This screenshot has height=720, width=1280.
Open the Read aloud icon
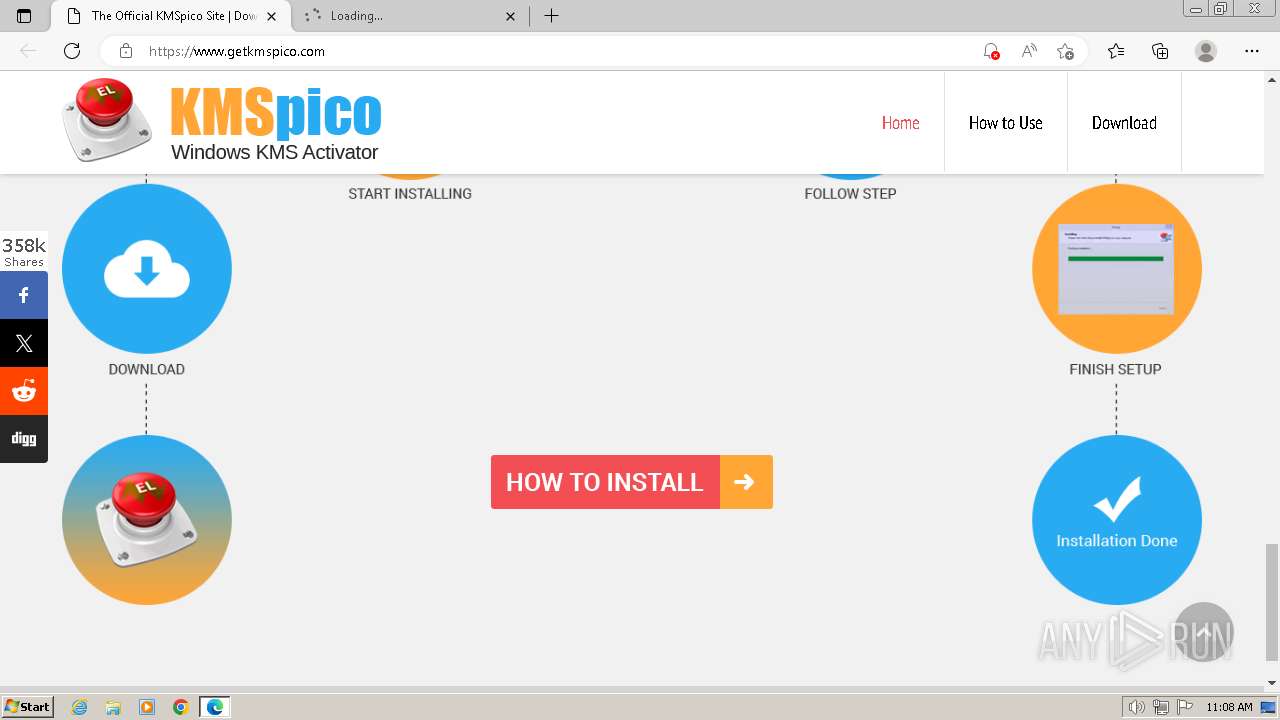click(x=1029, y=51)
